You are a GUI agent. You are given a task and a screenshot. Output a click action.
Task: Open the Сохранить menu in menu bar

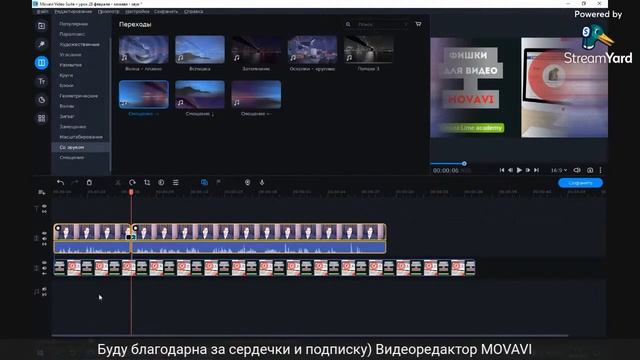tap(166, 11)
